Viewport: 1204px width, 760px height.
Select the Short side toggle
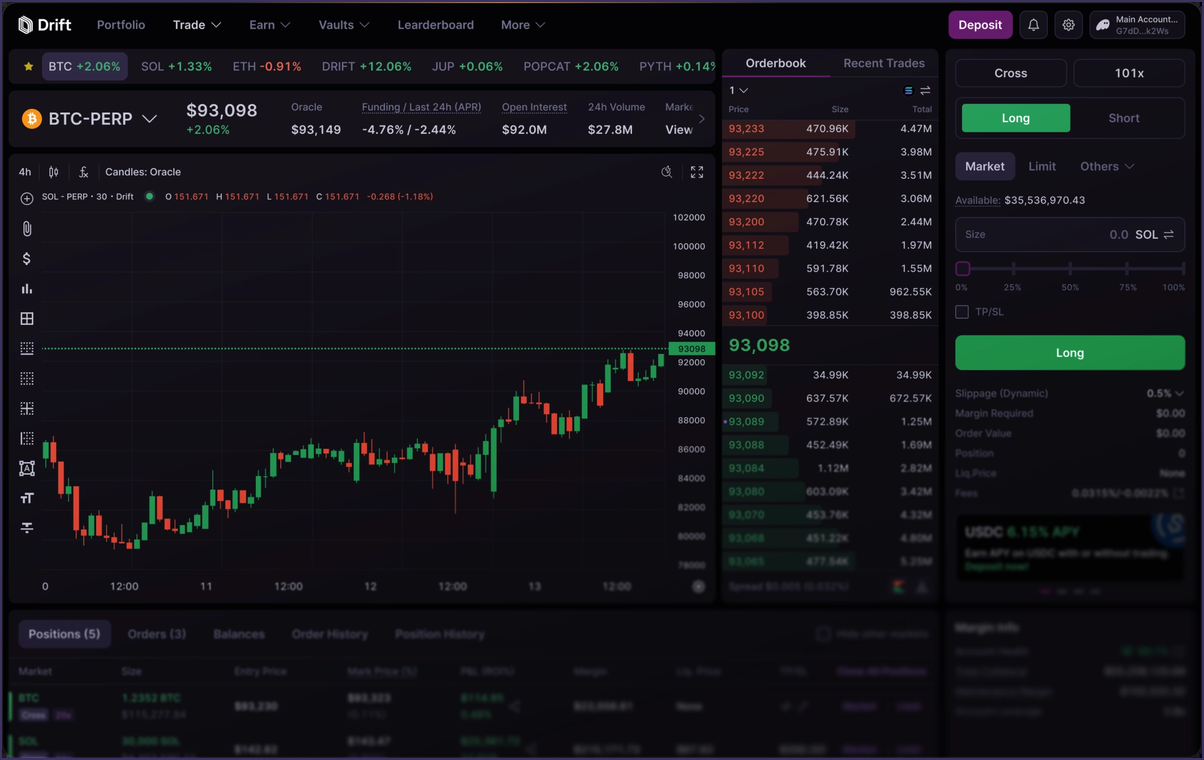point(1124,118)
